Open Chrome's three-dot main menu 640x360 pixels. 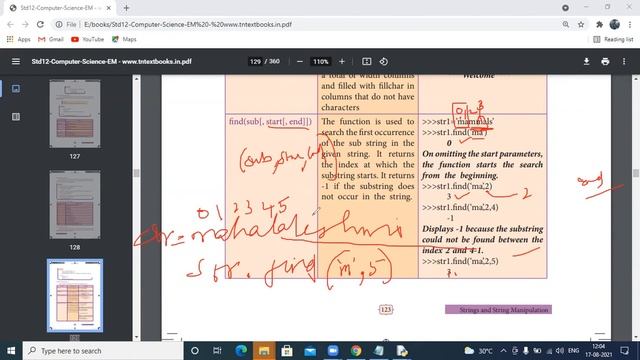(630, 24)
